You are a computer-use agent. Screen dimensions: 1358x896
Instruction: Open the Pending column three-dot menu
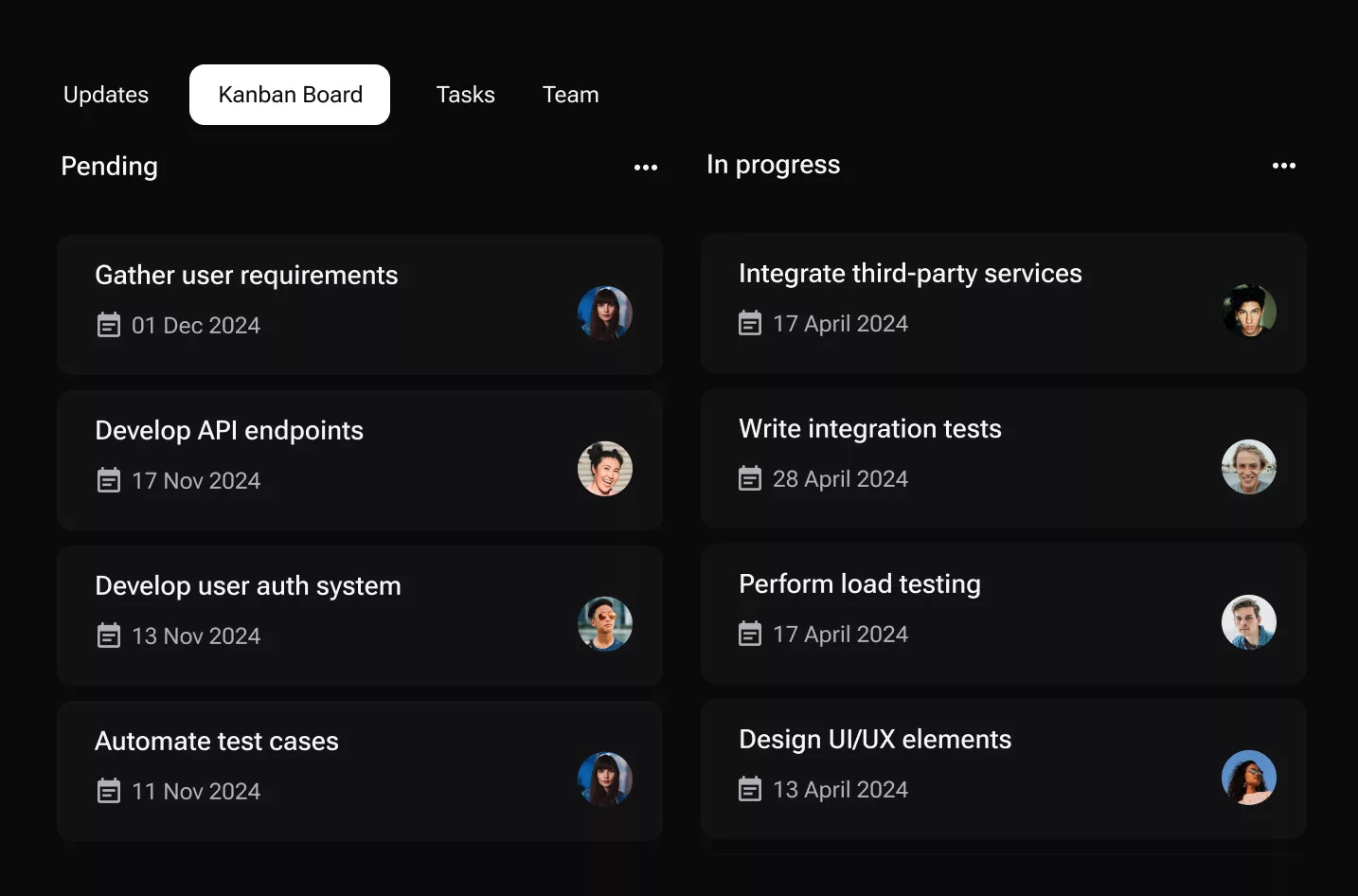646,167
